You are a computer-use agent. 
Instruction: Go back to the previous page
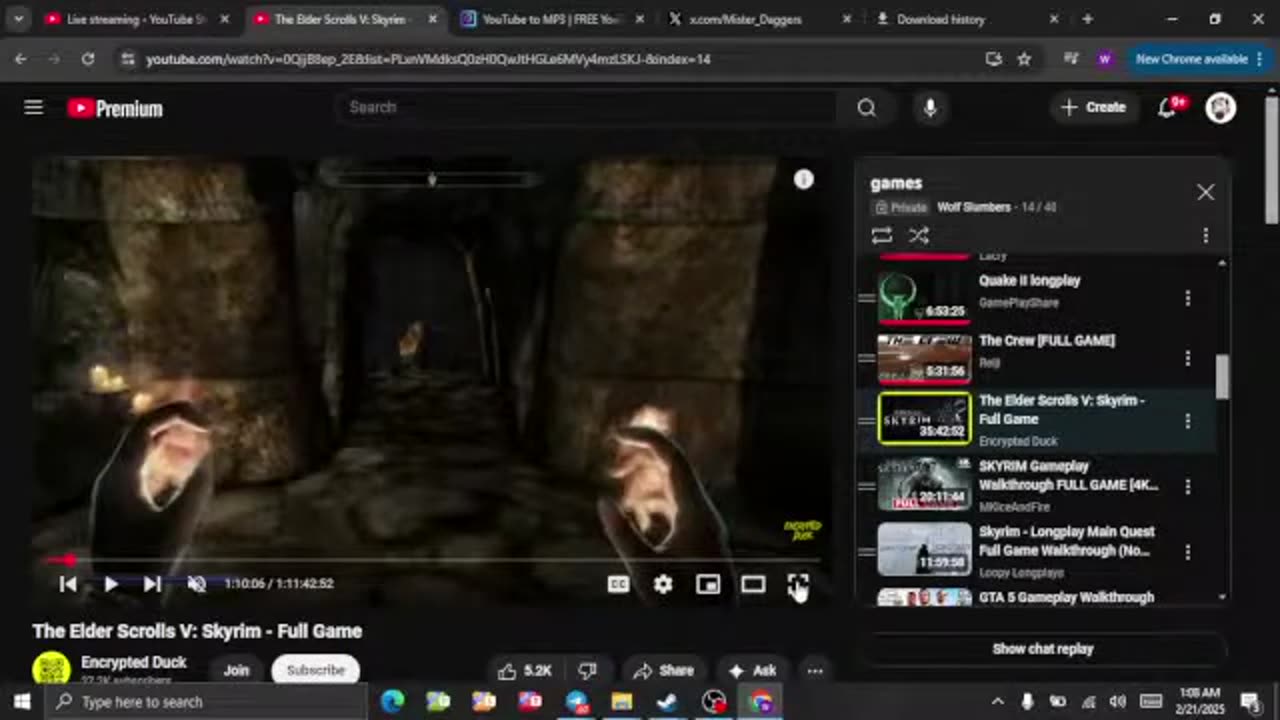coord(21,59)
